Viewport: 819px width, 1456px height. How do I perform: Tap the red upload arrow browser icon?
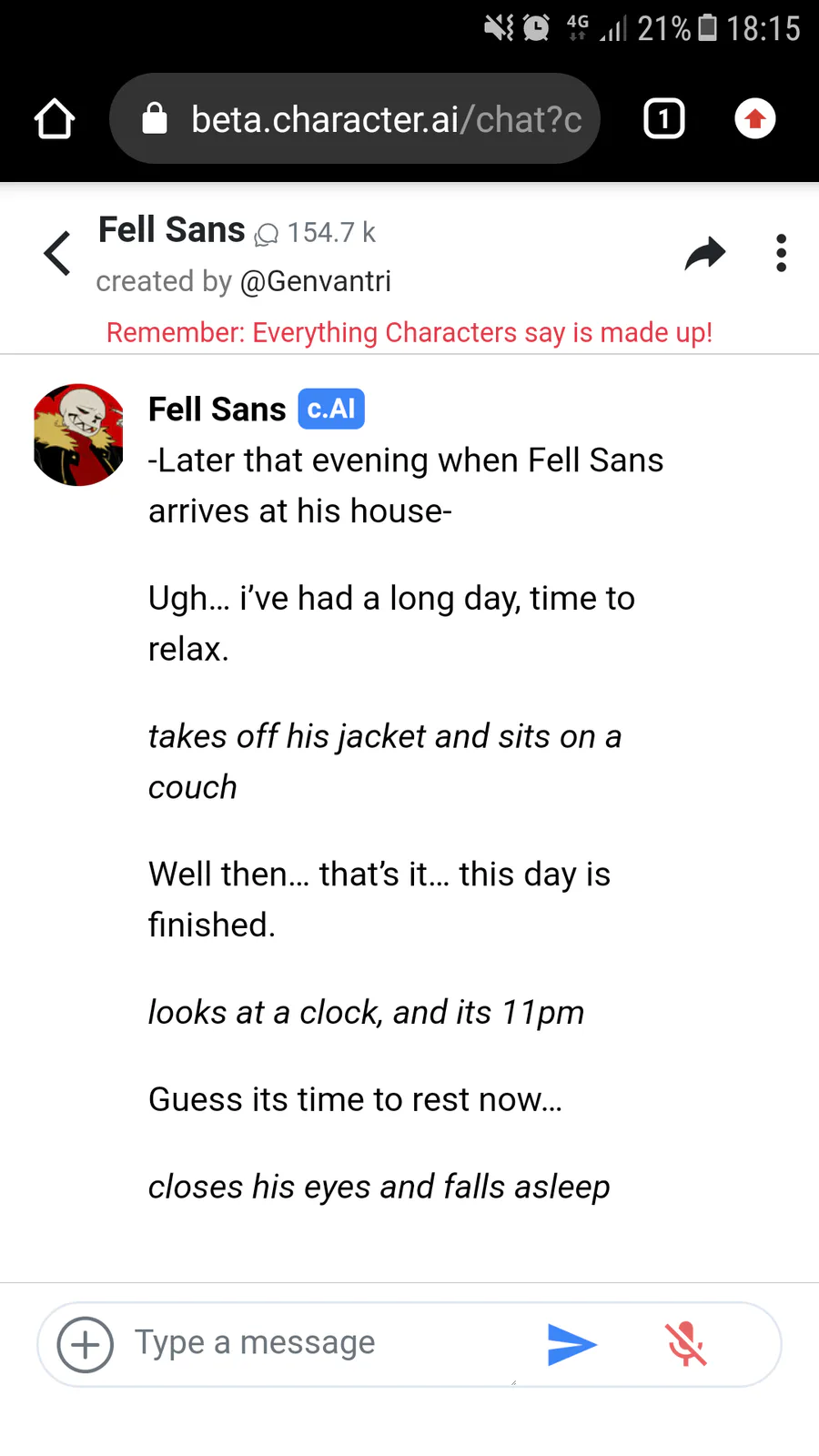pyautogui.click(x=754, y=119)
